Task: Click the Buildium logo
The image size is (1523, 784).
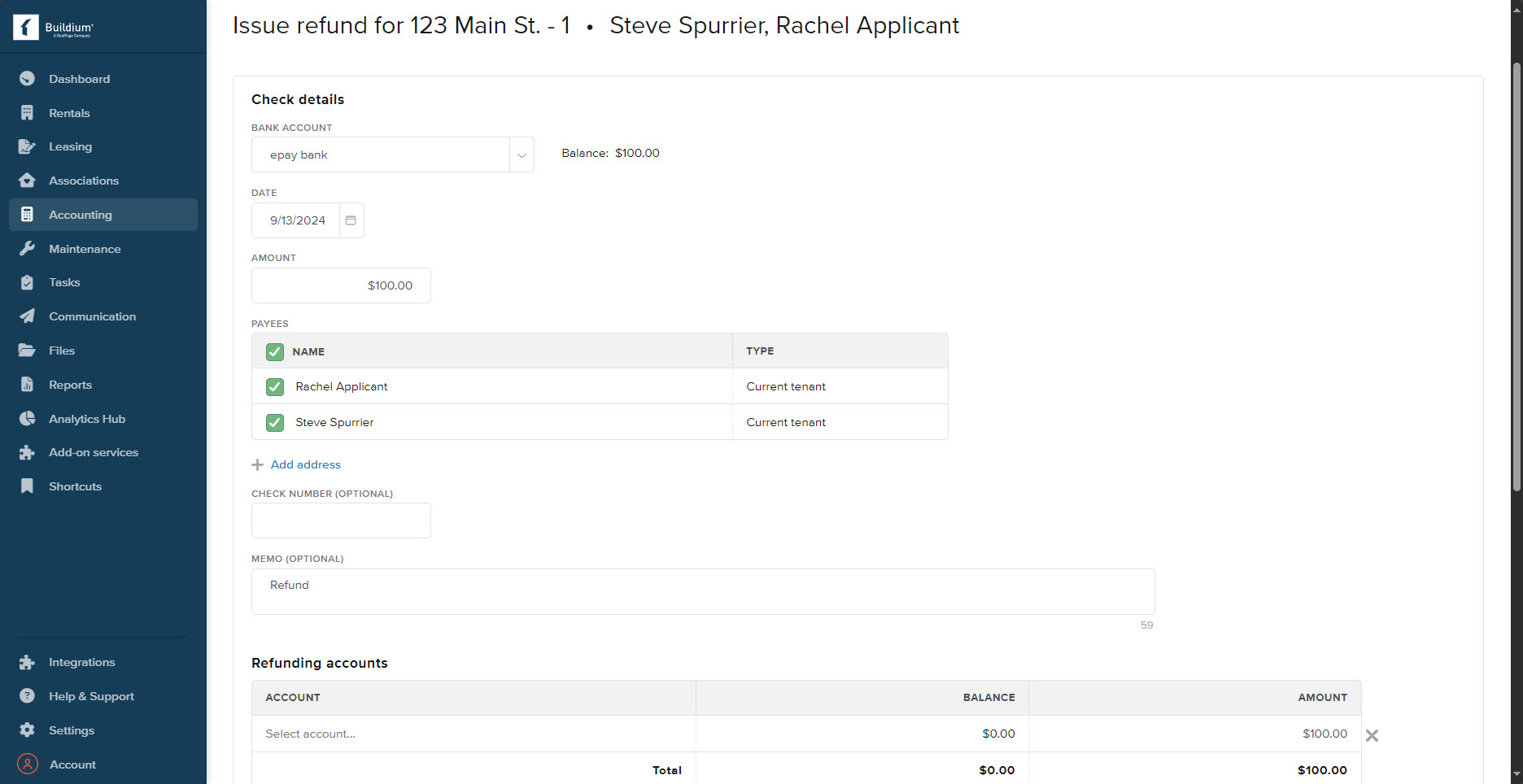Action: [54, 28]
